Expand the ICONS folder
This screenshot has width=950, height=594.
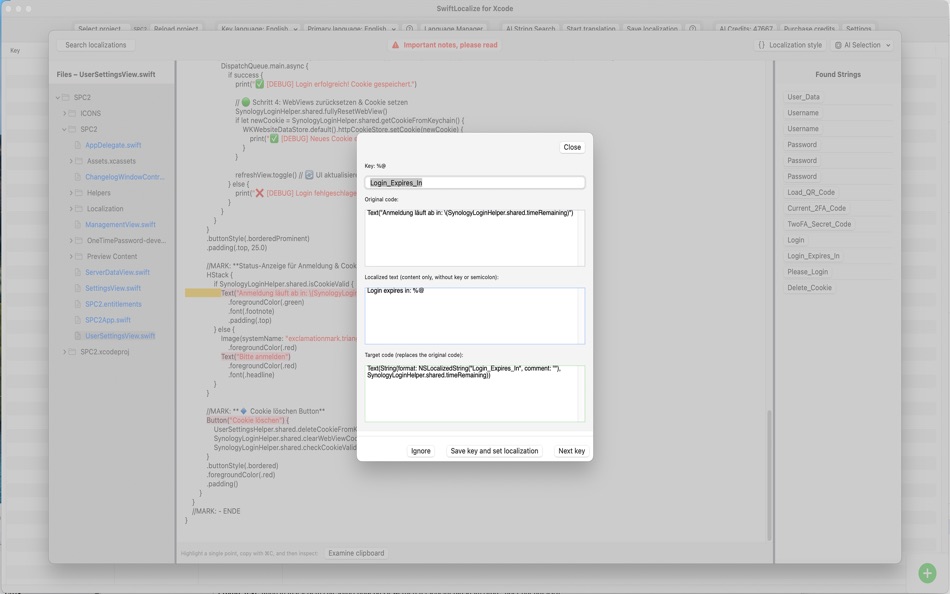[x=64, y=113]
